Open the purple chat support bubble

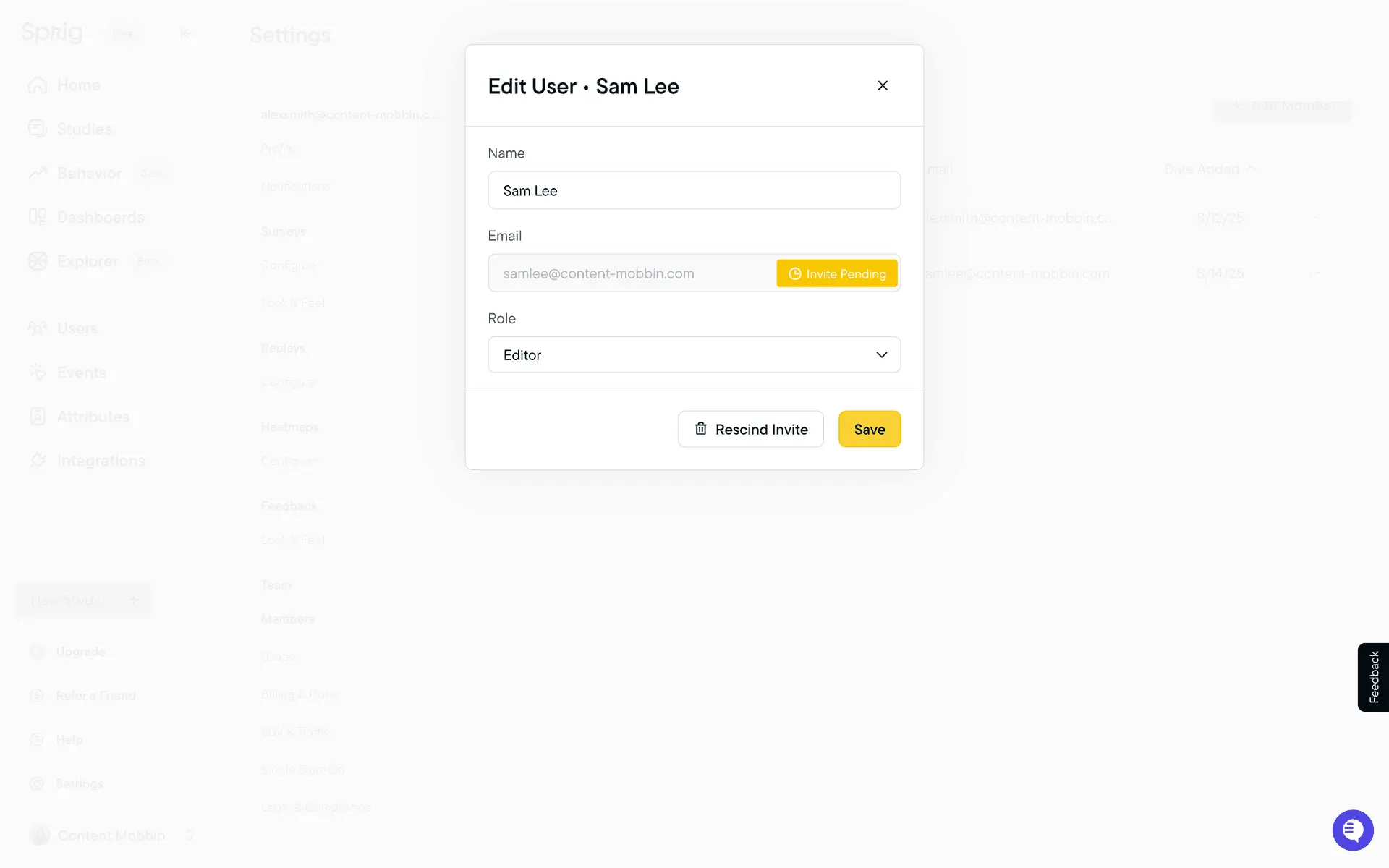(1352, 830)
